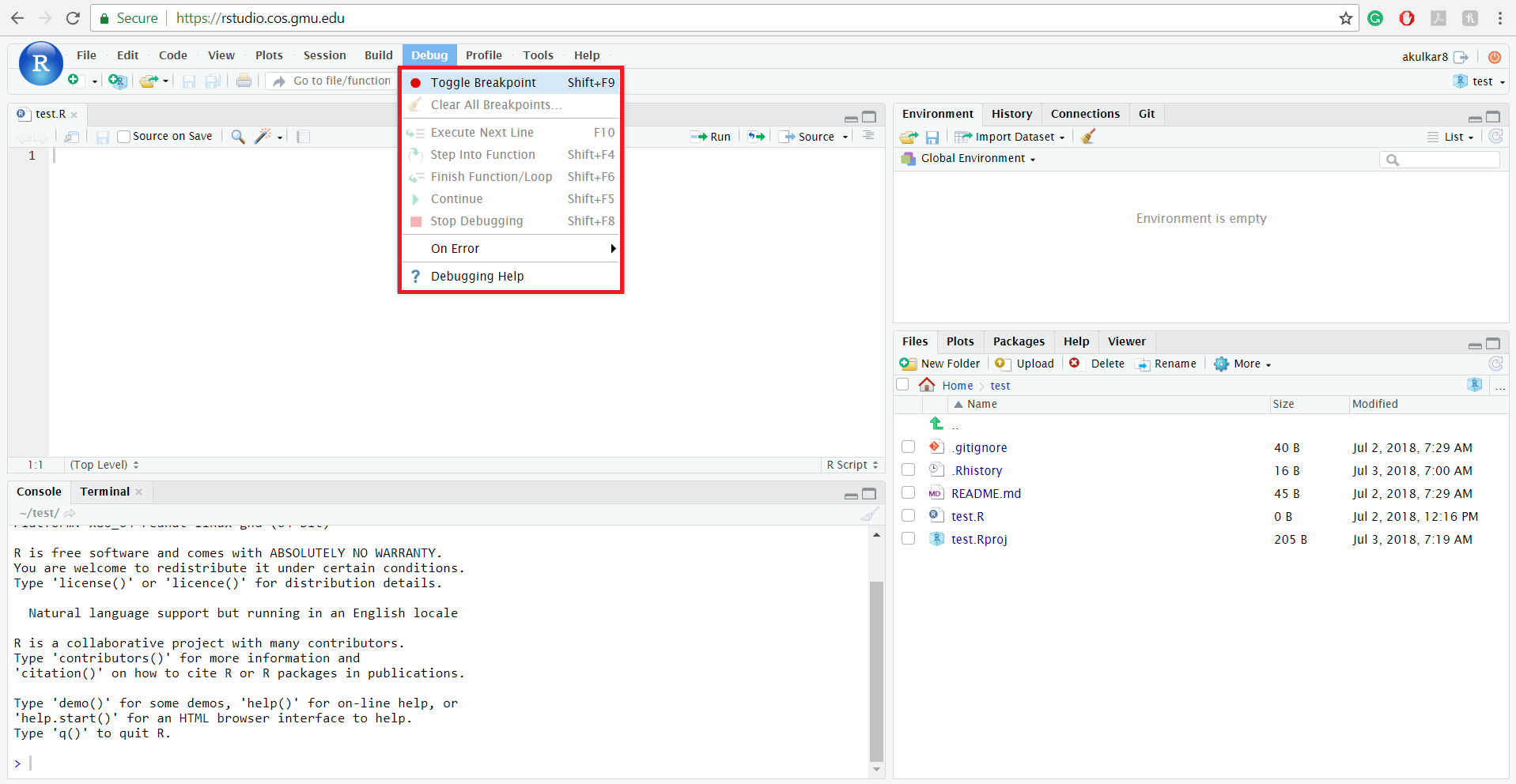Click Upload button in Files pane

(1025, 364)
